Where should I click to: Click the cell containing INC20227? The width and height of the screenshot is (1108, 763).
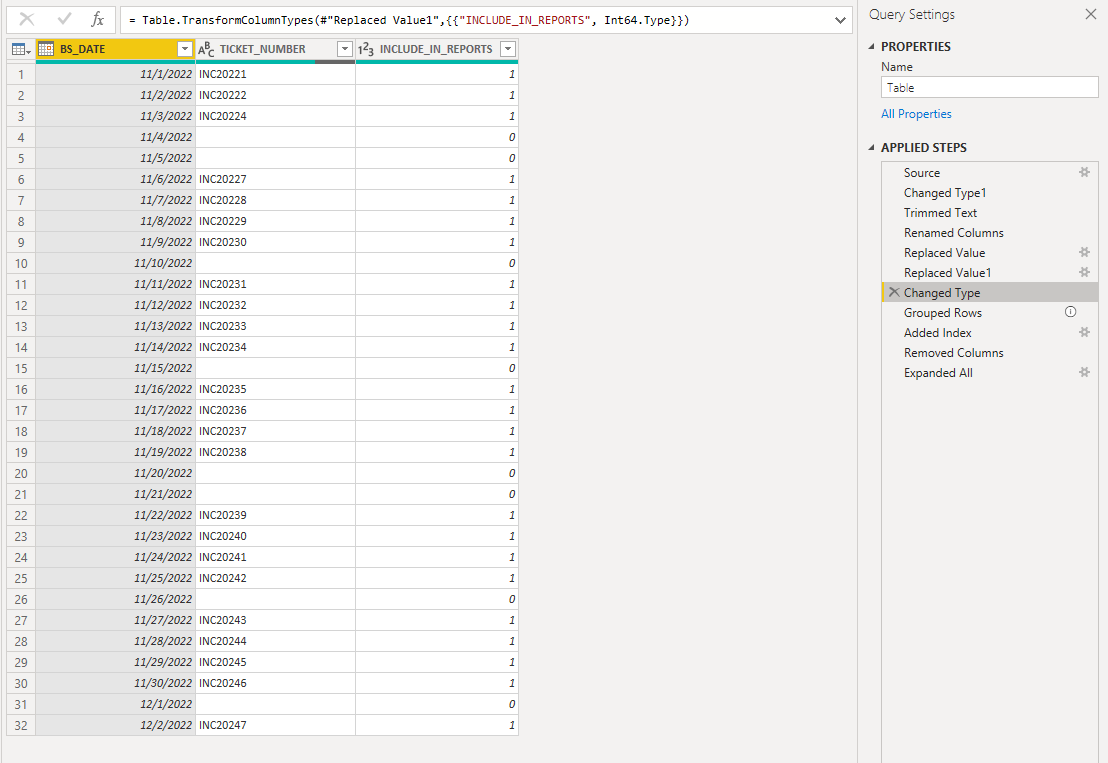276,179
